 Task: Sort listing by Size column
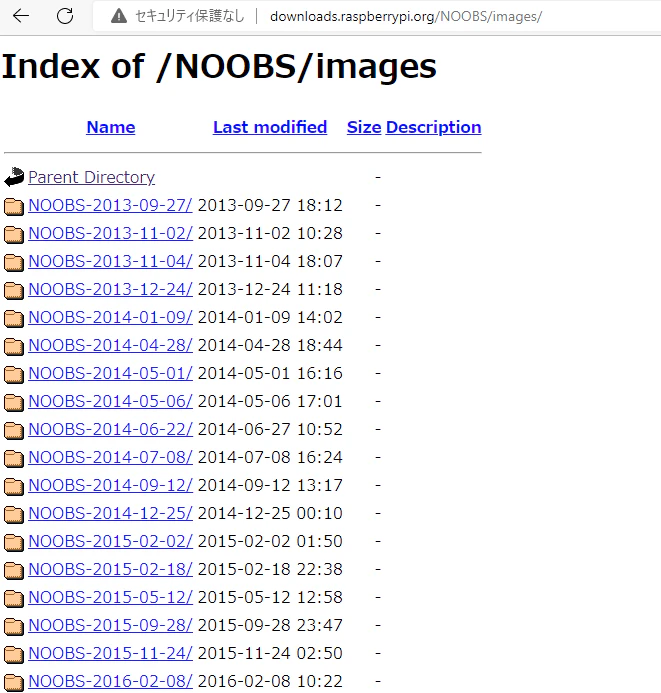pyautogui.click(x=364, y=127)
